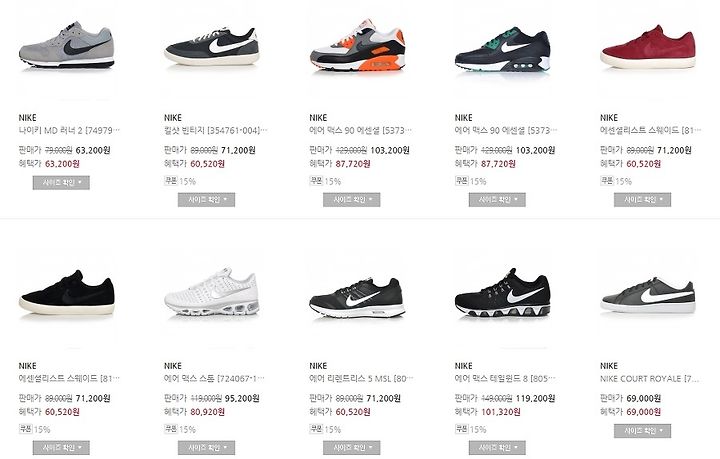Open the NIKE COURT ROYALE product title link
This screenshot has height=459, width=720.
(x=649, y=379)
